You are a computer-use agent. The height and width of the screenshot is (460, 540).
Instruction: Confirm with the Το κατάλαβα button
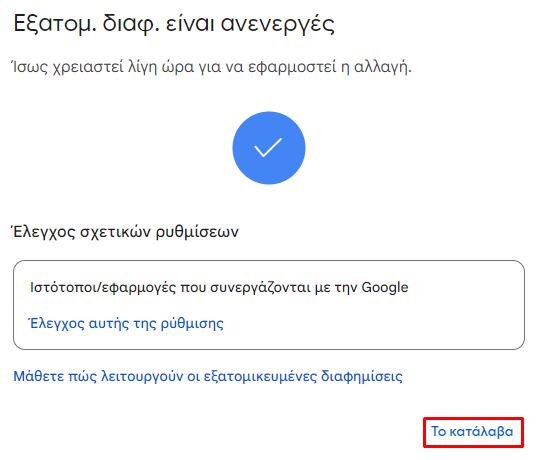tap(473, 432)
